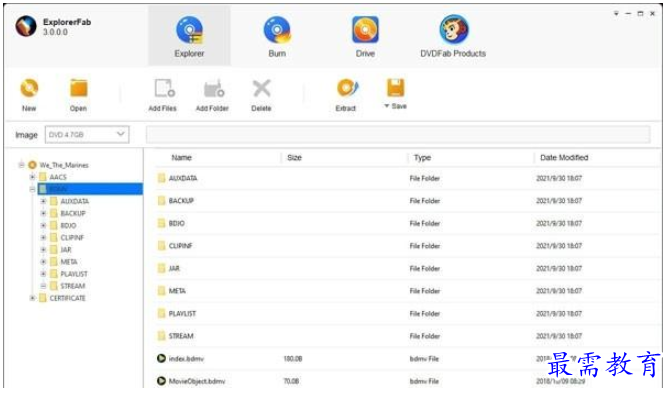Open the Save dropdown arrow
This screenshot has width=669, height=396.
pos(387,106)
